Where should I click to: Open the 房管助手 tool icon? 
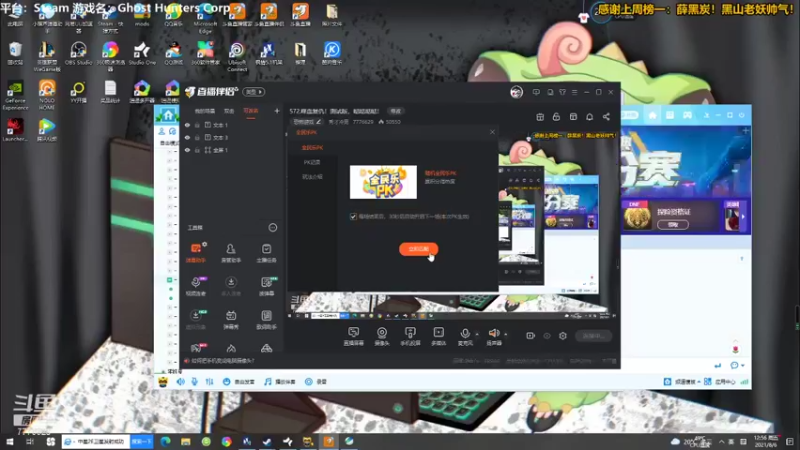[x=231, y=253]
